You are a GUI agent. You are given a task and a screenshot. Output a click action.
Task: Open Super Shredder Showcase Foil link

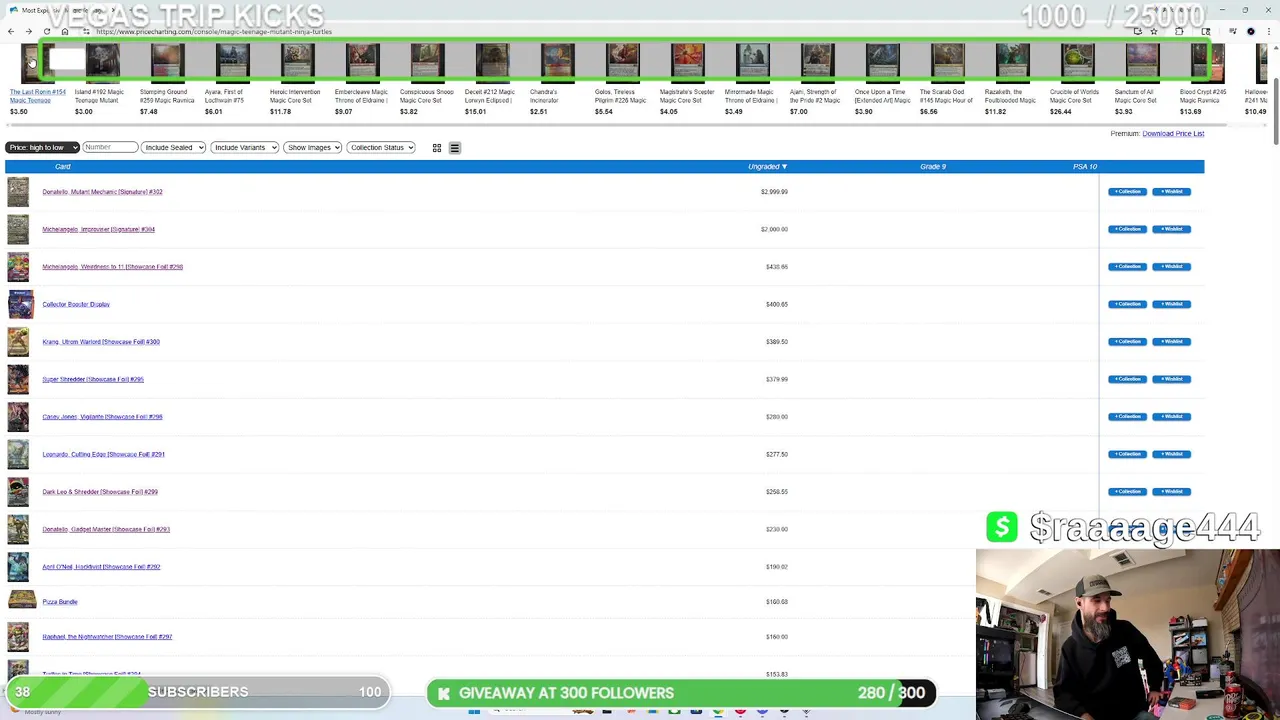click(93, 379)
